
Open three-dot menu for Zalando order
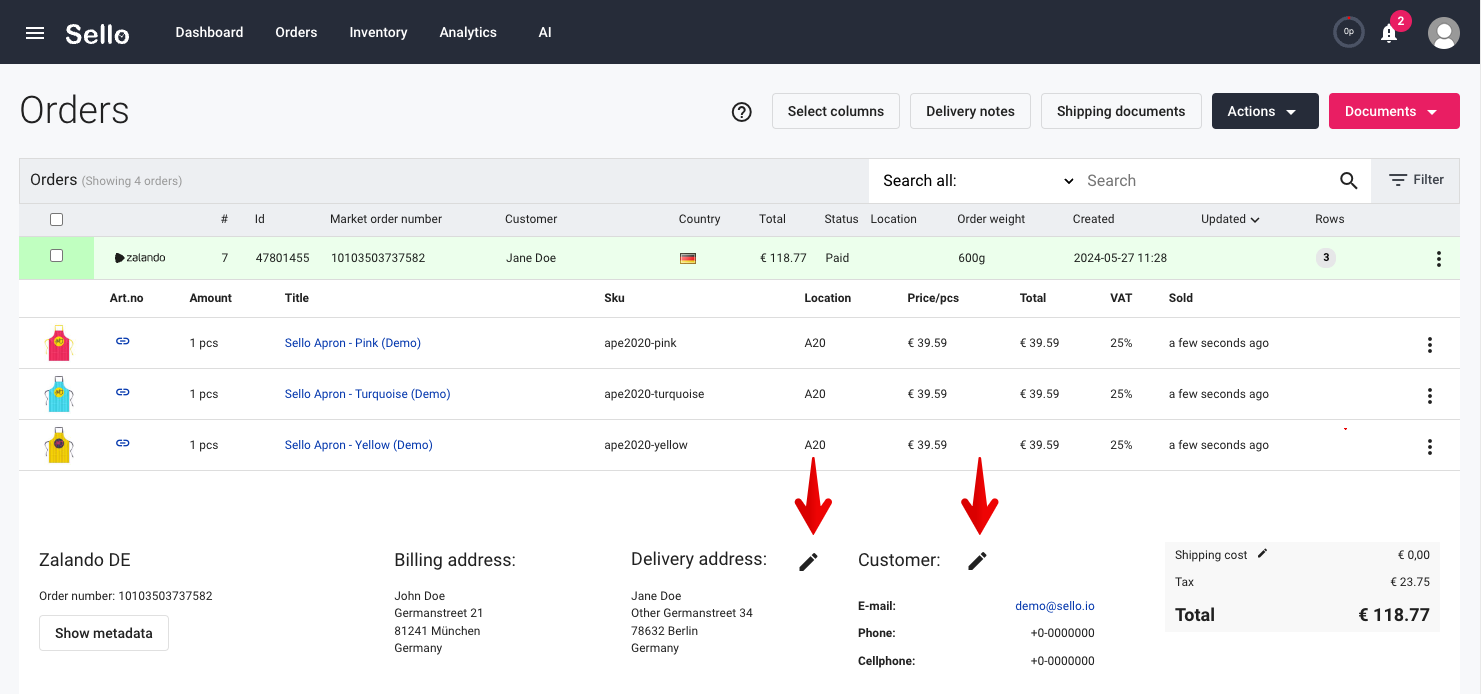click(1438, 259)
